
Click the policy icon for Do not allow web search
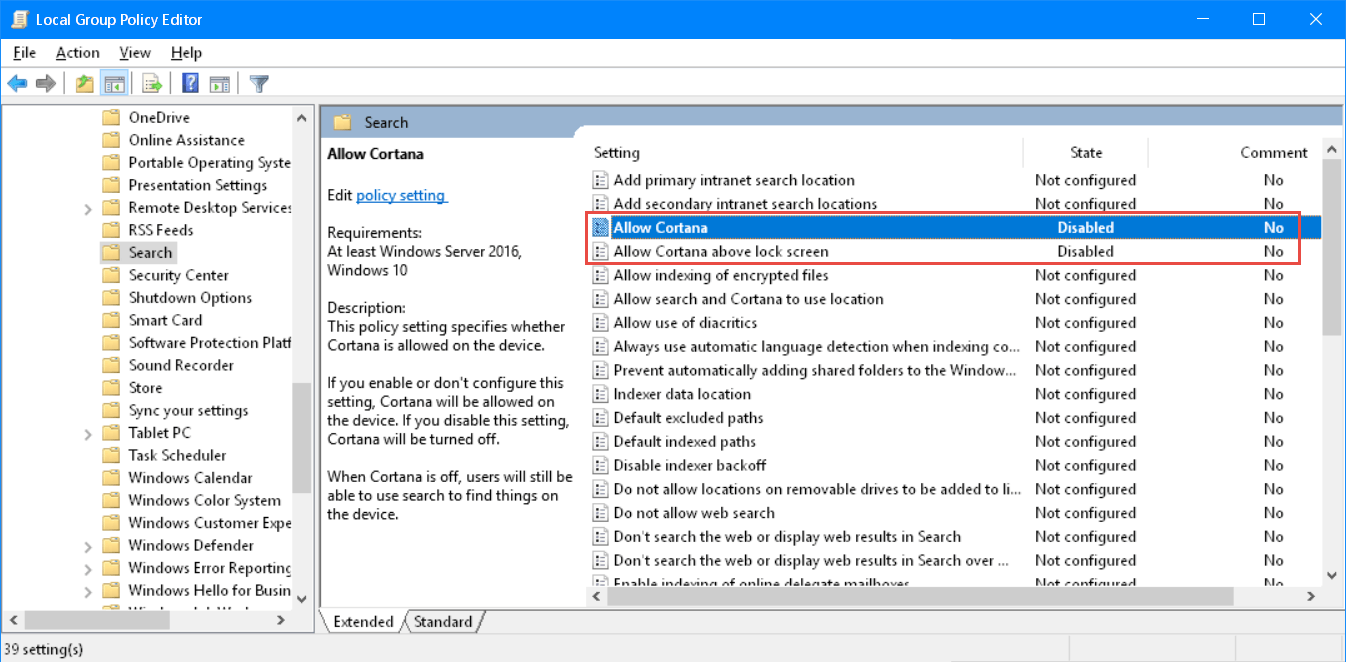[601, 513]
